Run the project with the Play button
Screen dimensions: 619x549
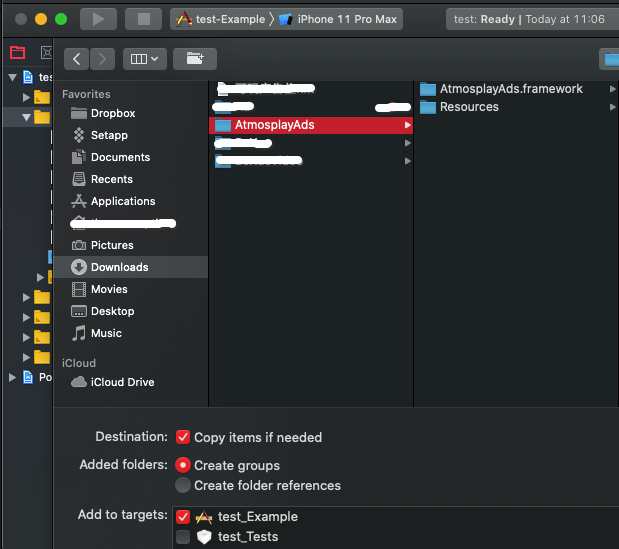(98, 19)
